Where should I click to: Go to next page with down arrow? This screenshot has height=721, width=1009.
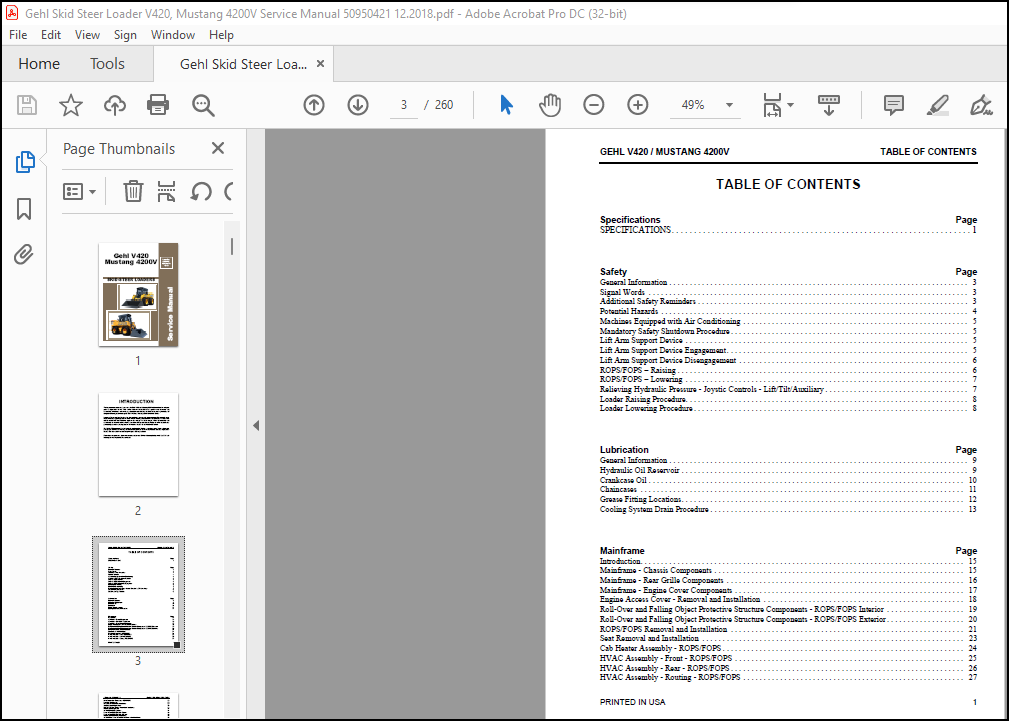point(358,105)
